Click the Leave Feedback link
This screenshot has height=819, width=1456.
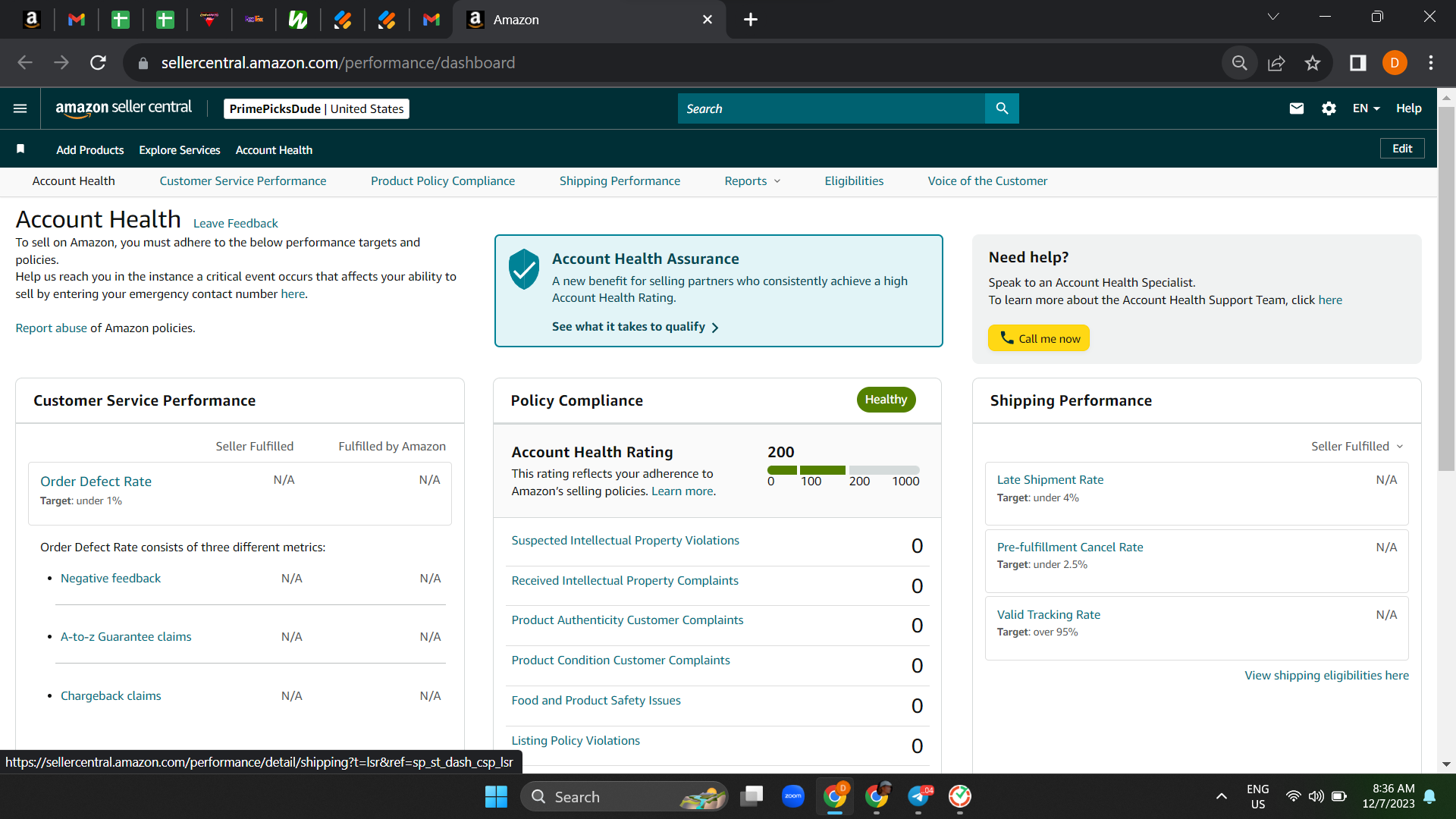pyautogui.click(x=235, y=224)
